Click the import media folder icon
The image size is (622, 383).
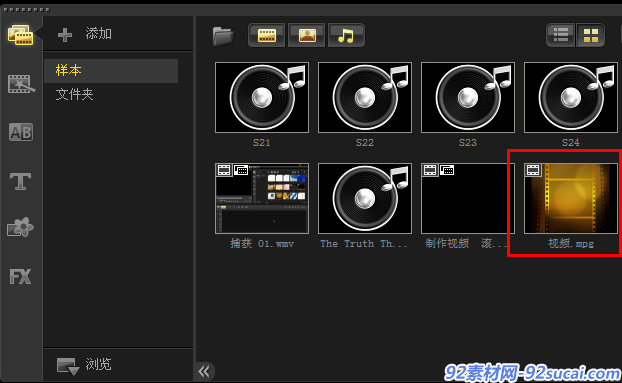coord(223,36)
